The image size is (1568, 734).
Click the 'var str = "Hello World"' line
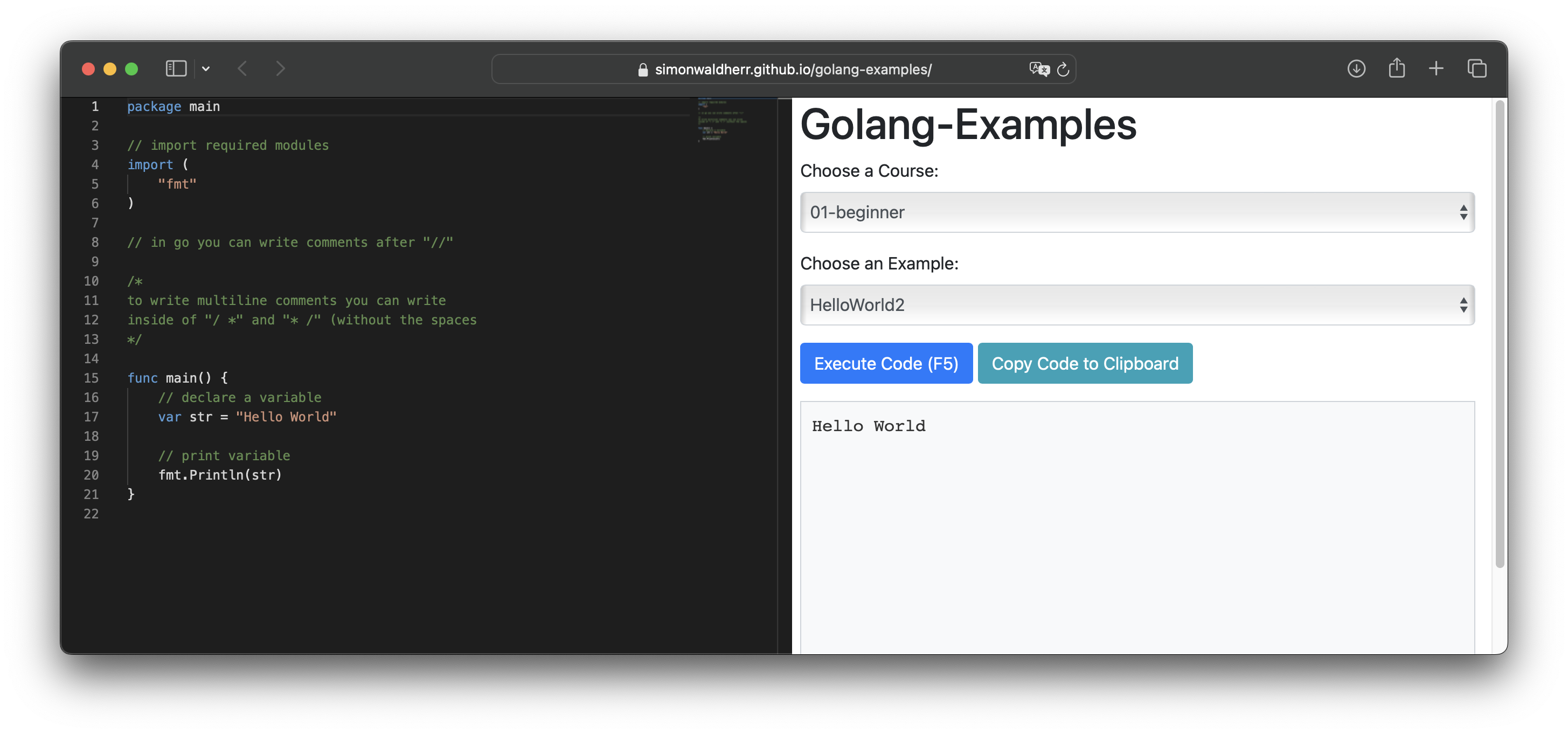[x=247, y=417]
